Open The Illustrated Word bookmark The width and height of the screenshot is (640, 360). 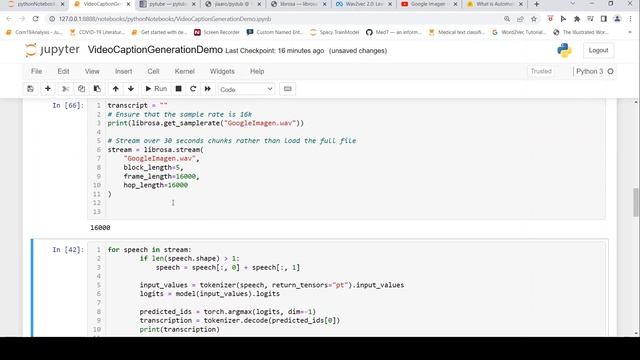coord(580,32)
